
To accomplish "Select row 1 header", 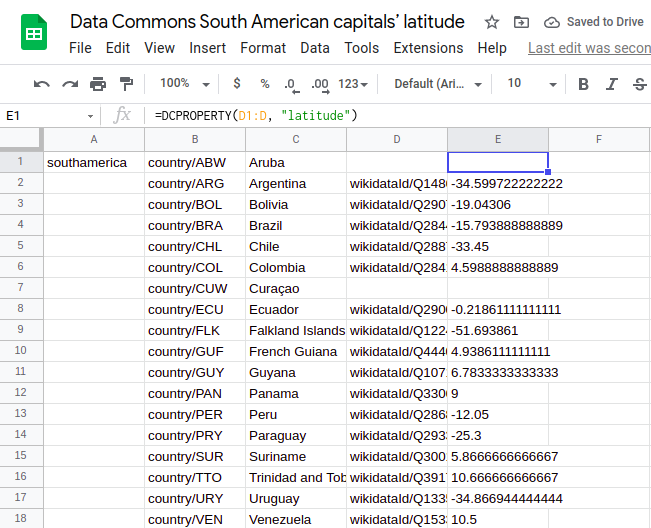I will click(21, 162).
